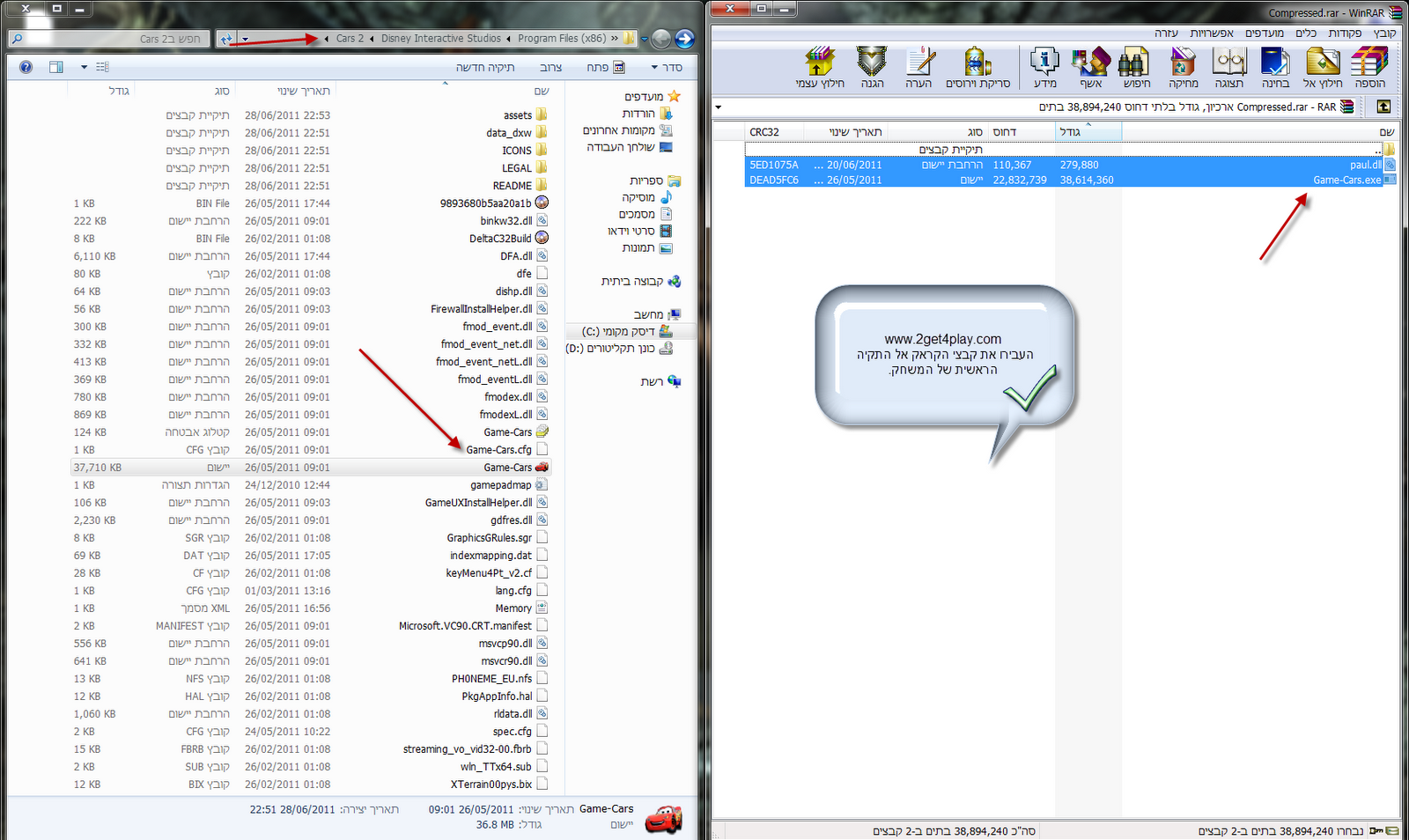Click the assets folder icon in Explorer
The width and height of the screenshot is (1409, 840).
coord(542,114)
